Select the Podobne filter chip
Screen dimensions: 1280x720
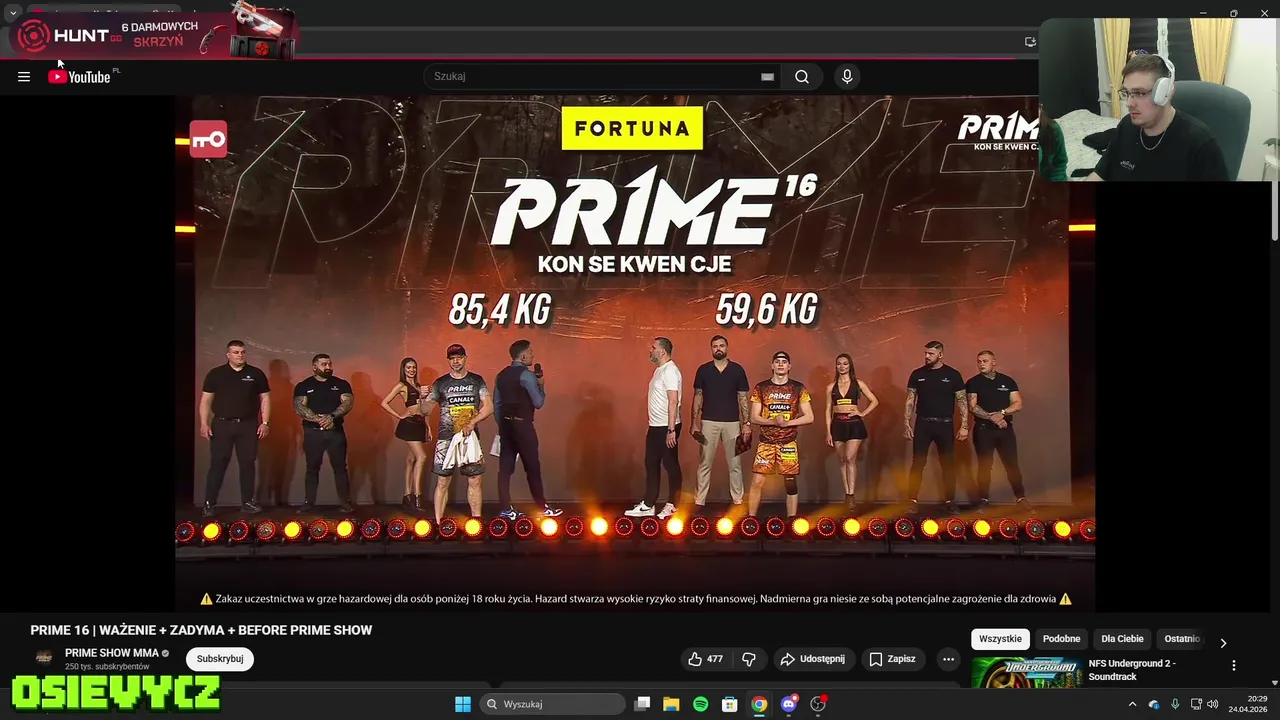point(1061,639)
